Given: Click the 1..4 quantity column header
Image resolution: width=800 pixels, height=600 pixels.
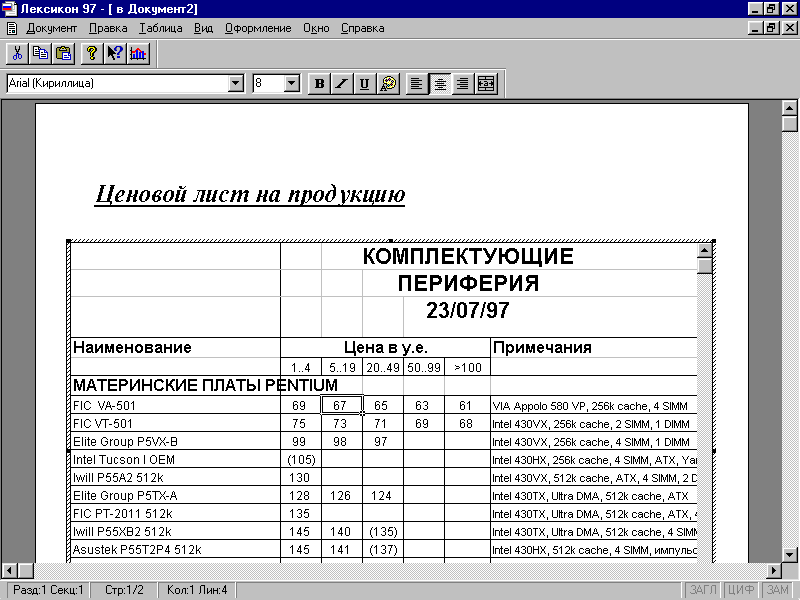Looking at the screenshot, I should pyautogui.click(x=301, y=367).
